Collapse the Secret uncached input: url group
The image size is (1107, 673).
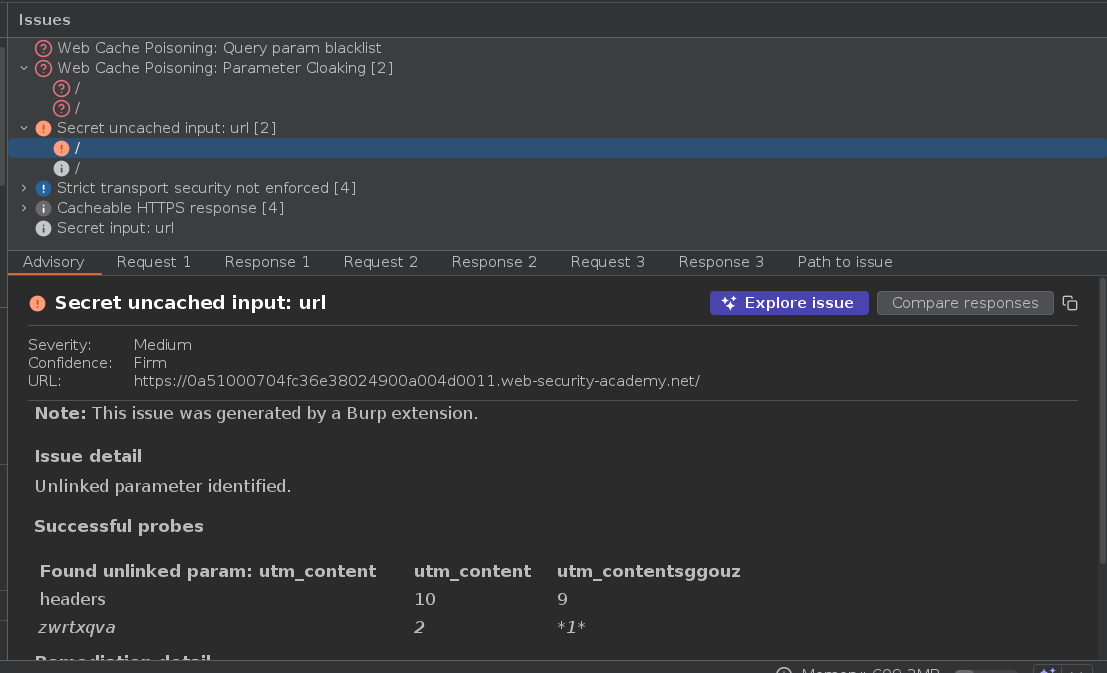tap(25, 128)
